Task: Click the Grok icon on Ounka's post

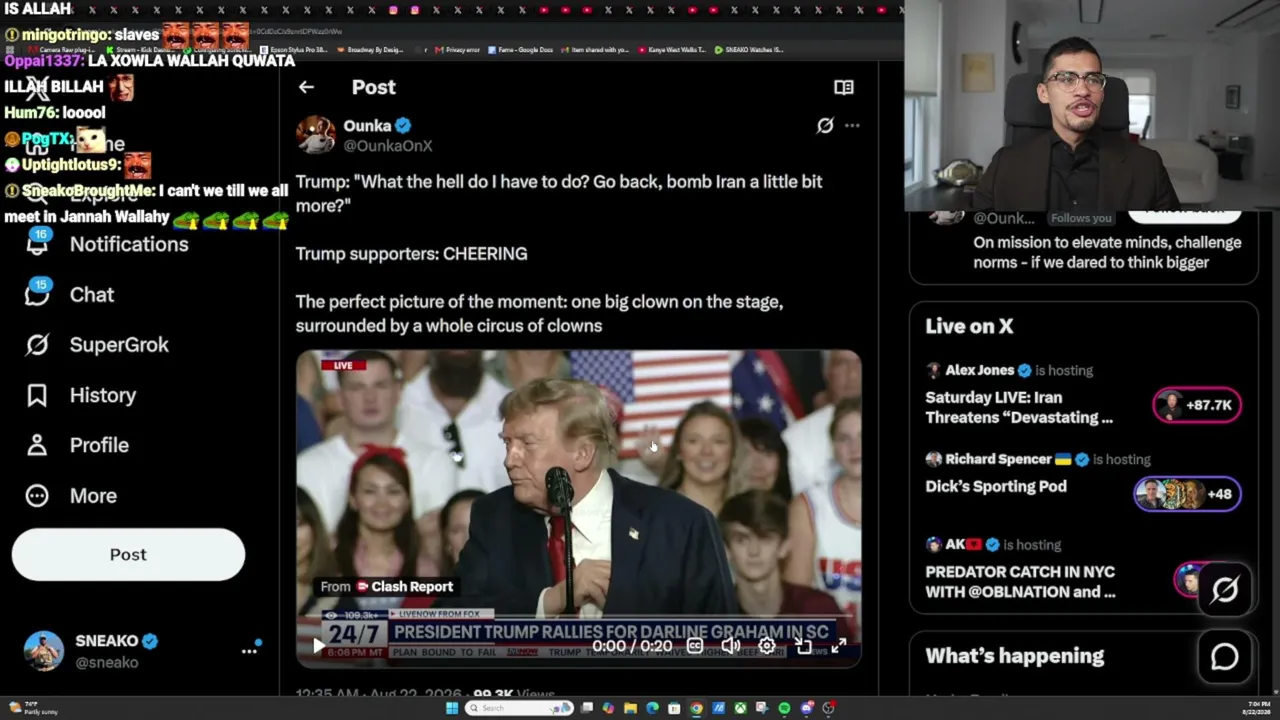Action: (825, 126)
